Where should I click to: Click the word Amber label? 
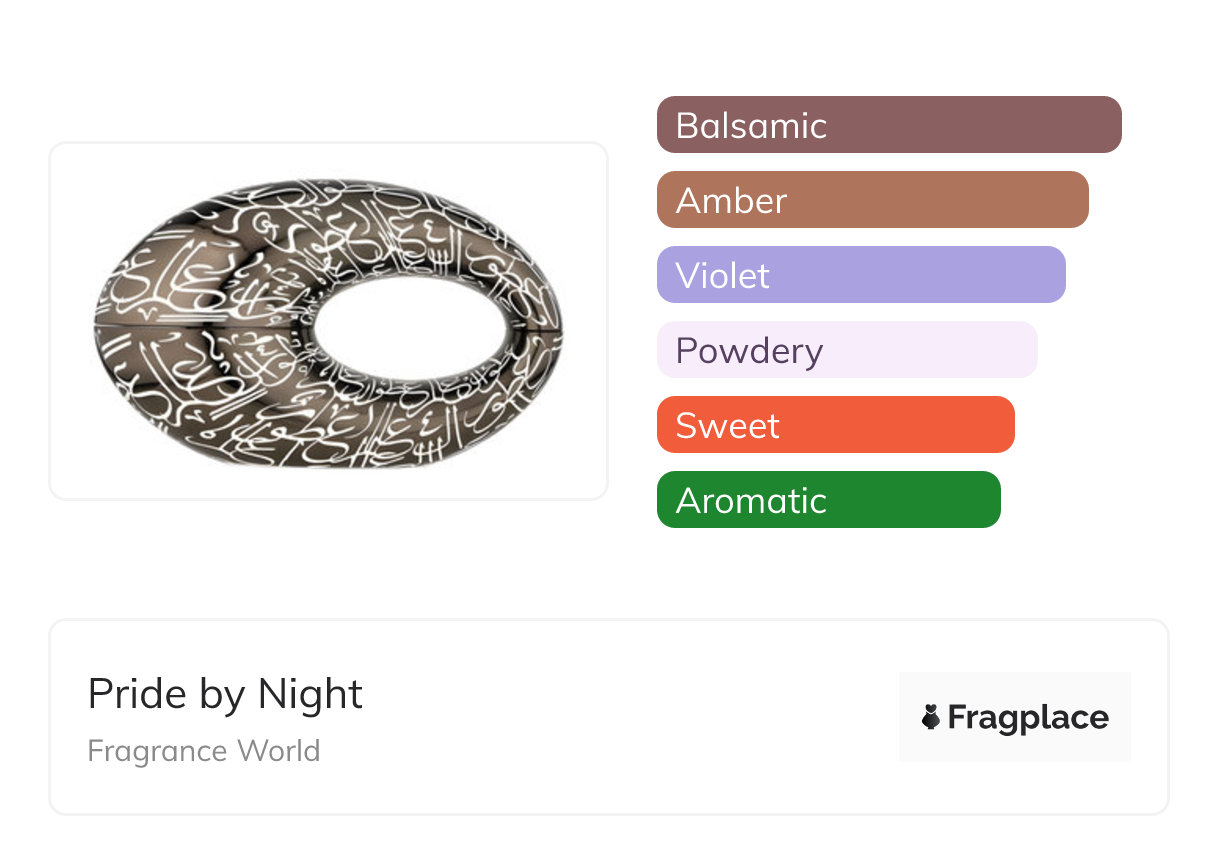coord(731,201)
